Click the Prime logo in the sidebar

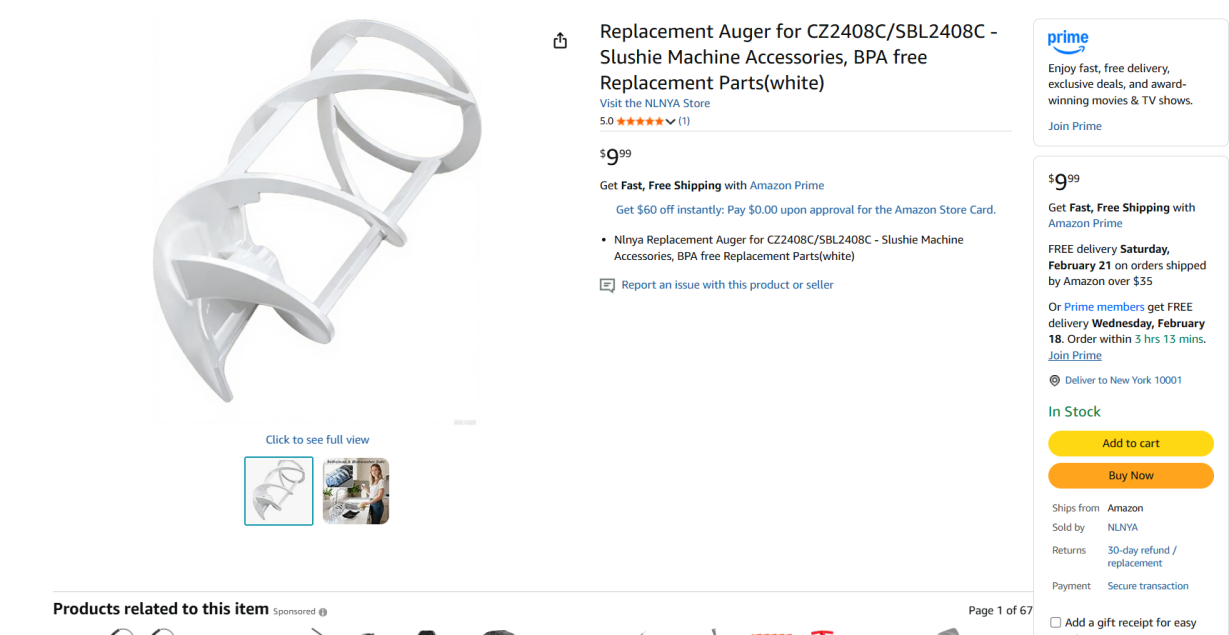click(1068, 41)
